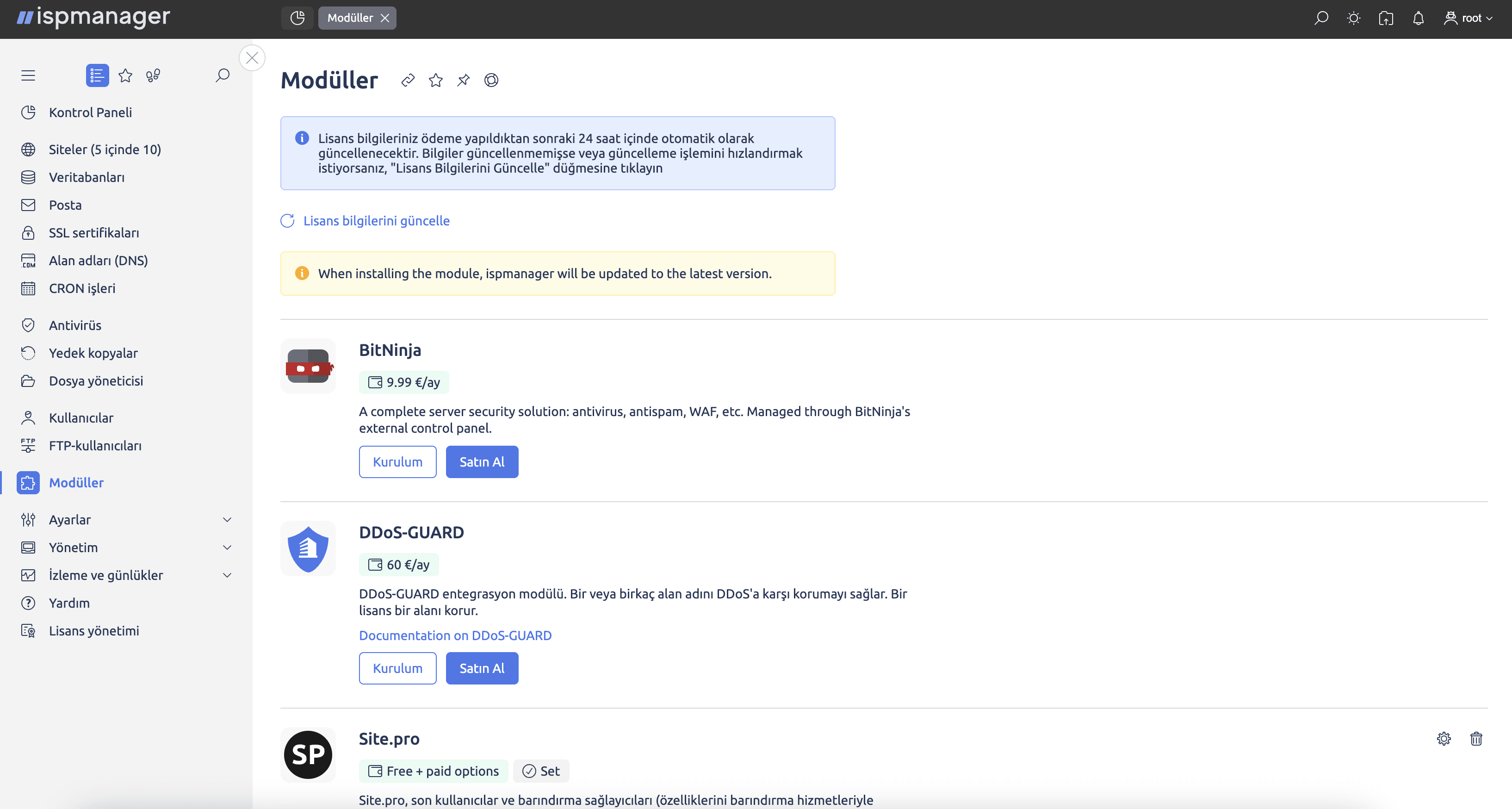Click the DDoS-GUARD shield logo
Image resolution: width=1512 pixels, height=809 pixels.
click(x=308, y=548)
